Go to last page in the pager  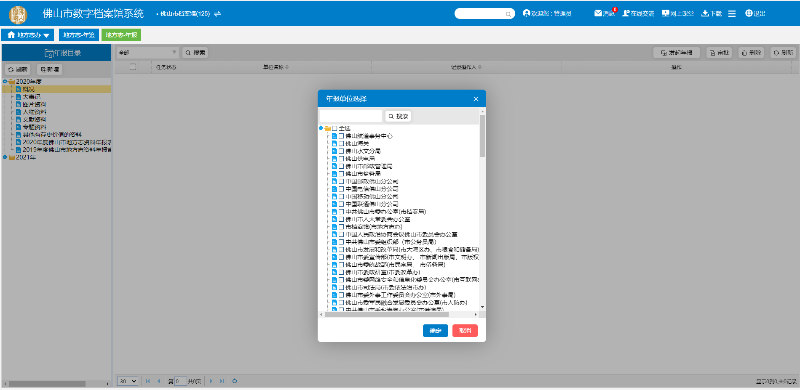coord(221,381)
